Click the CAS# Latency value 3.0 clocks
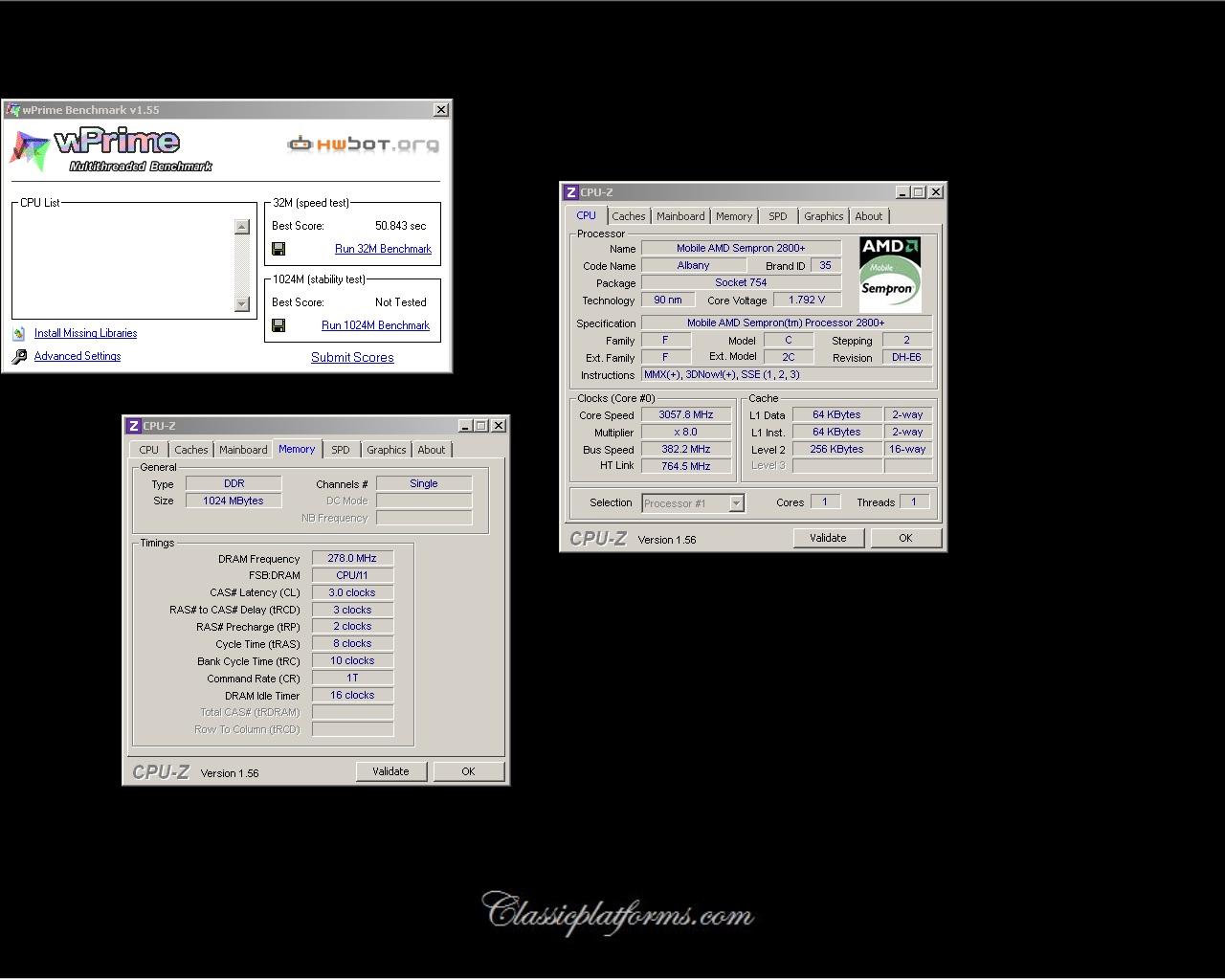1225x980 pixels. (x=352, y=593)
